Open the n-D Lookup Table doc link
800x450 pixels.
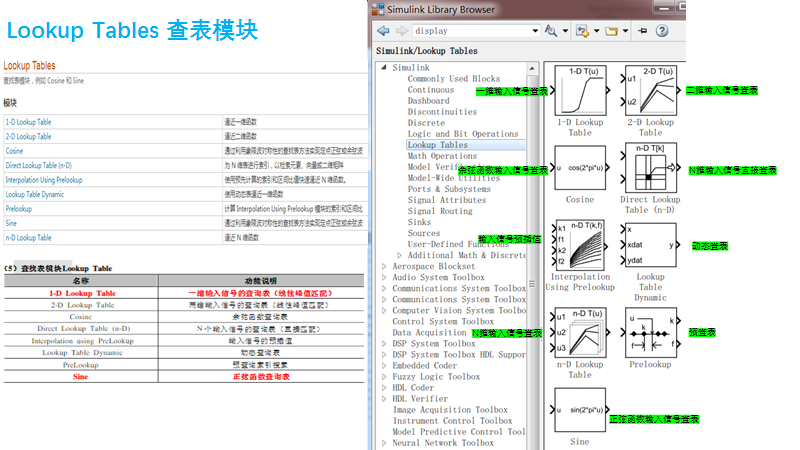(29, 238)
